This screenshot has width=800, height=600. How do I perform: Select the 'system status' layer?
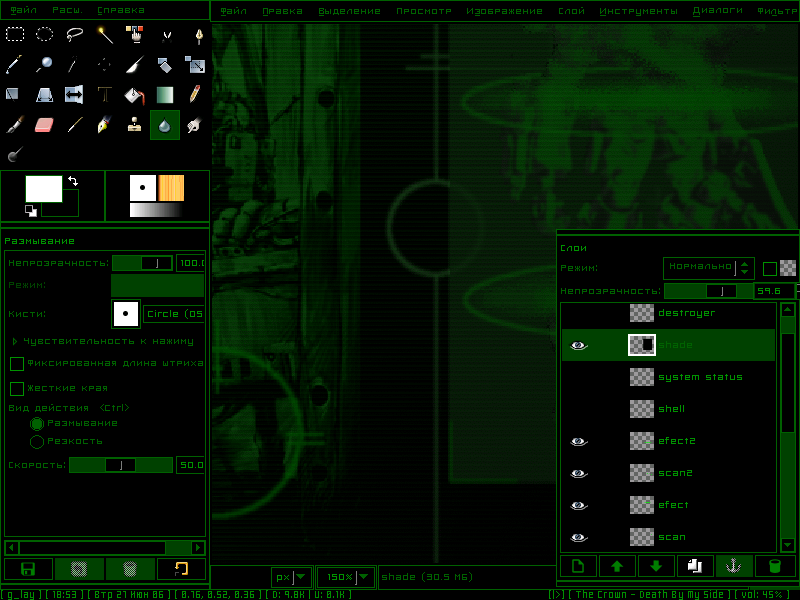point(700,377)
